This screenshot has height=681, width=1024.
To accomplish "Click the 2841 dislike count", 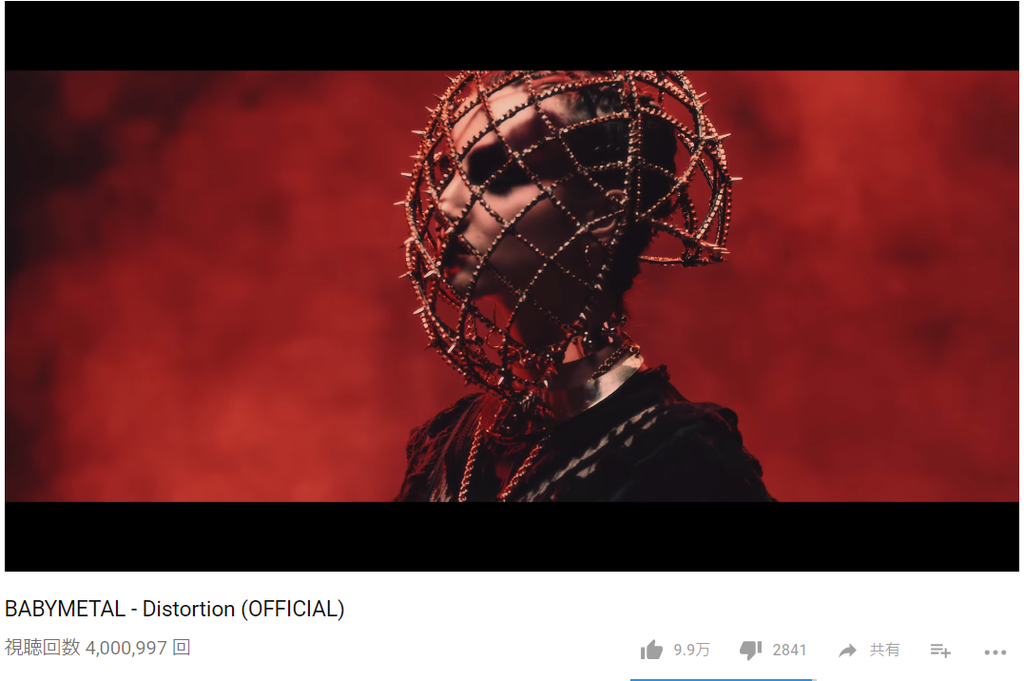I will point(789,650).
